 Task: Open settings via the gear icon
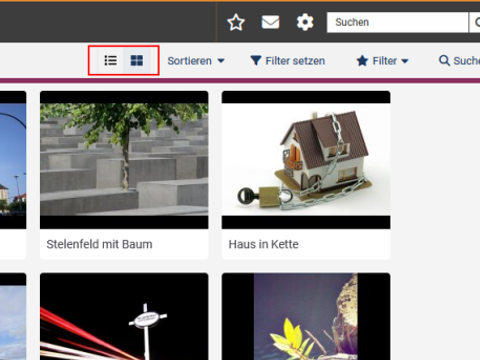(305, 22)
